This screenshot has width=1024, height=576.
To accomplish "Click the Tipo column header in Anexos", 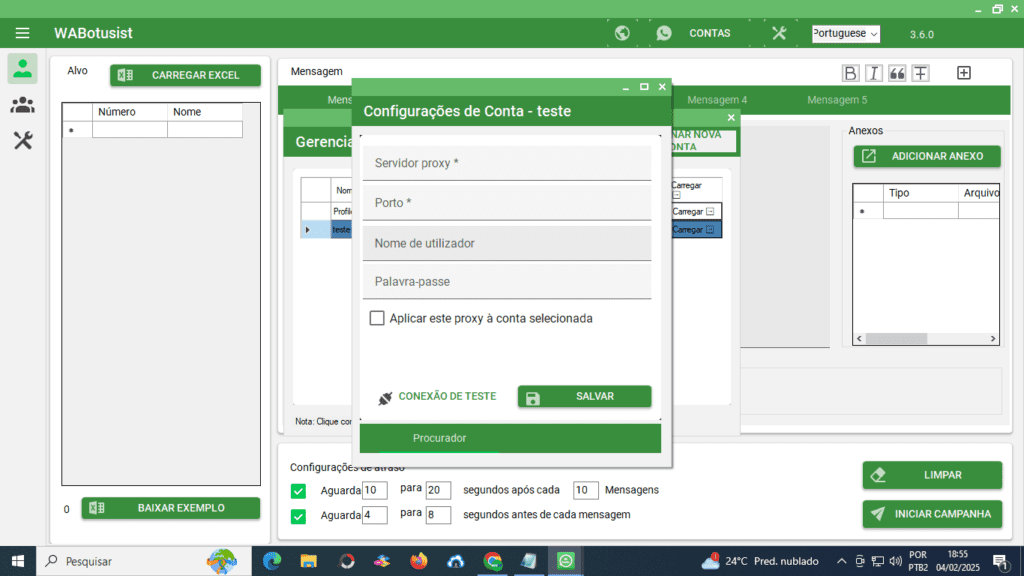I will pyautogui.click(x=921, y=193).
